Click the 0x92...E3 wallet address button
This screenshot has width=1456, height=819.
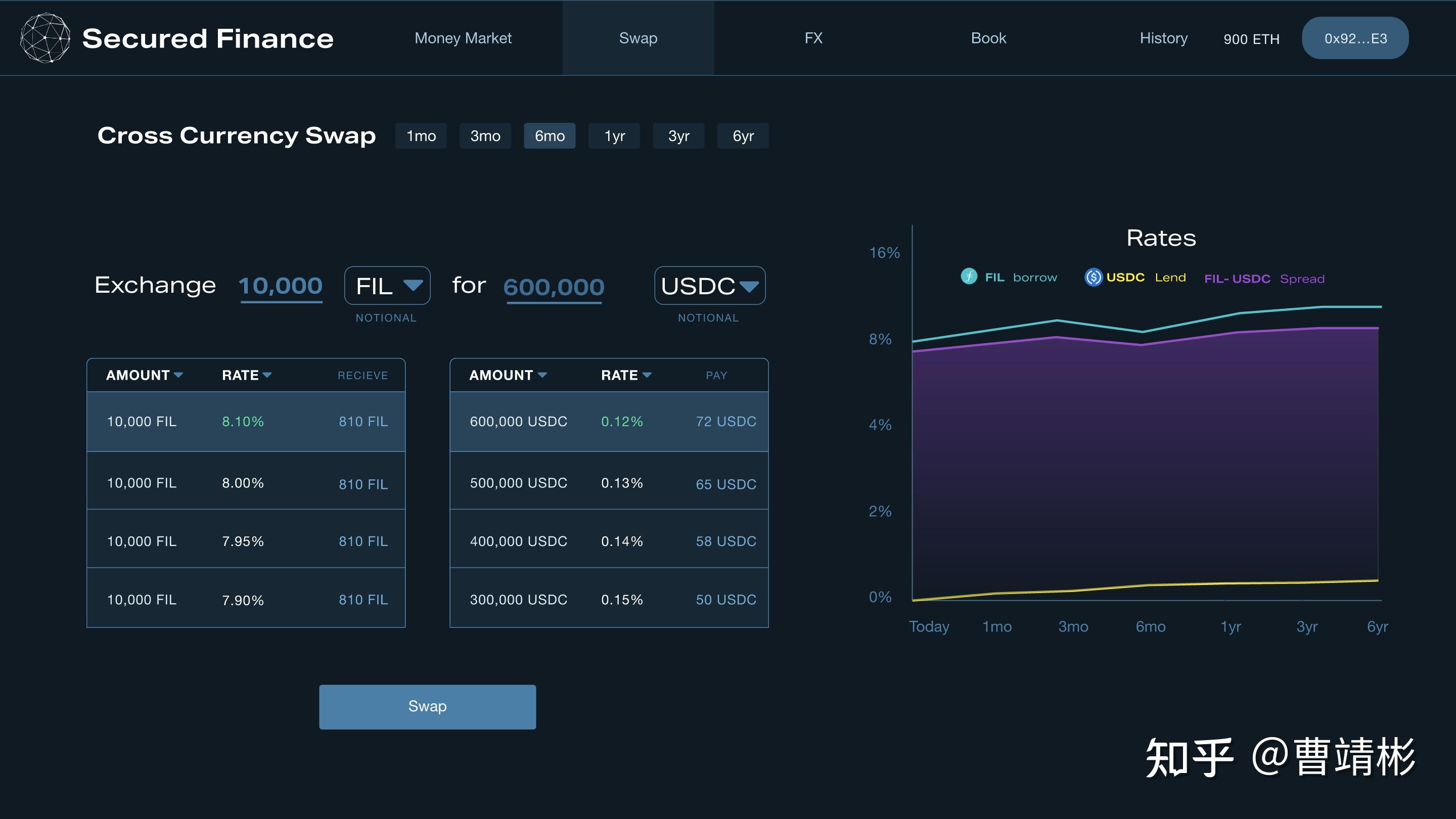[1355, 38]
